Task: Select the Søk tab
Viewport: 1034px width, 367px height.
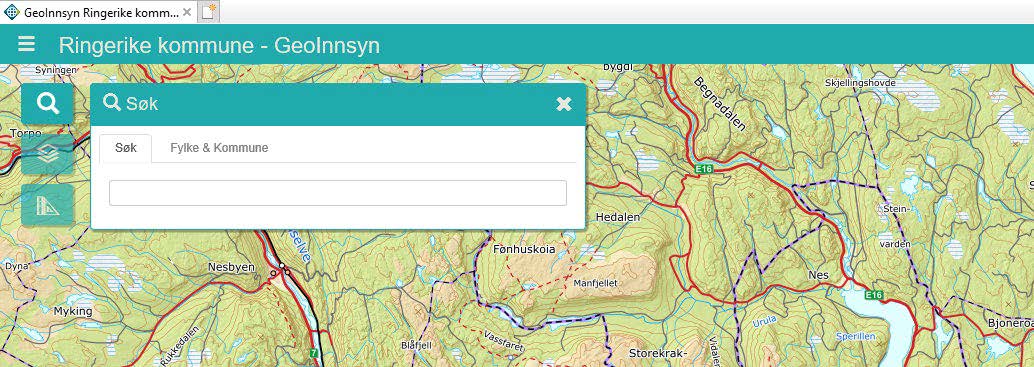Action: (125, 148)
